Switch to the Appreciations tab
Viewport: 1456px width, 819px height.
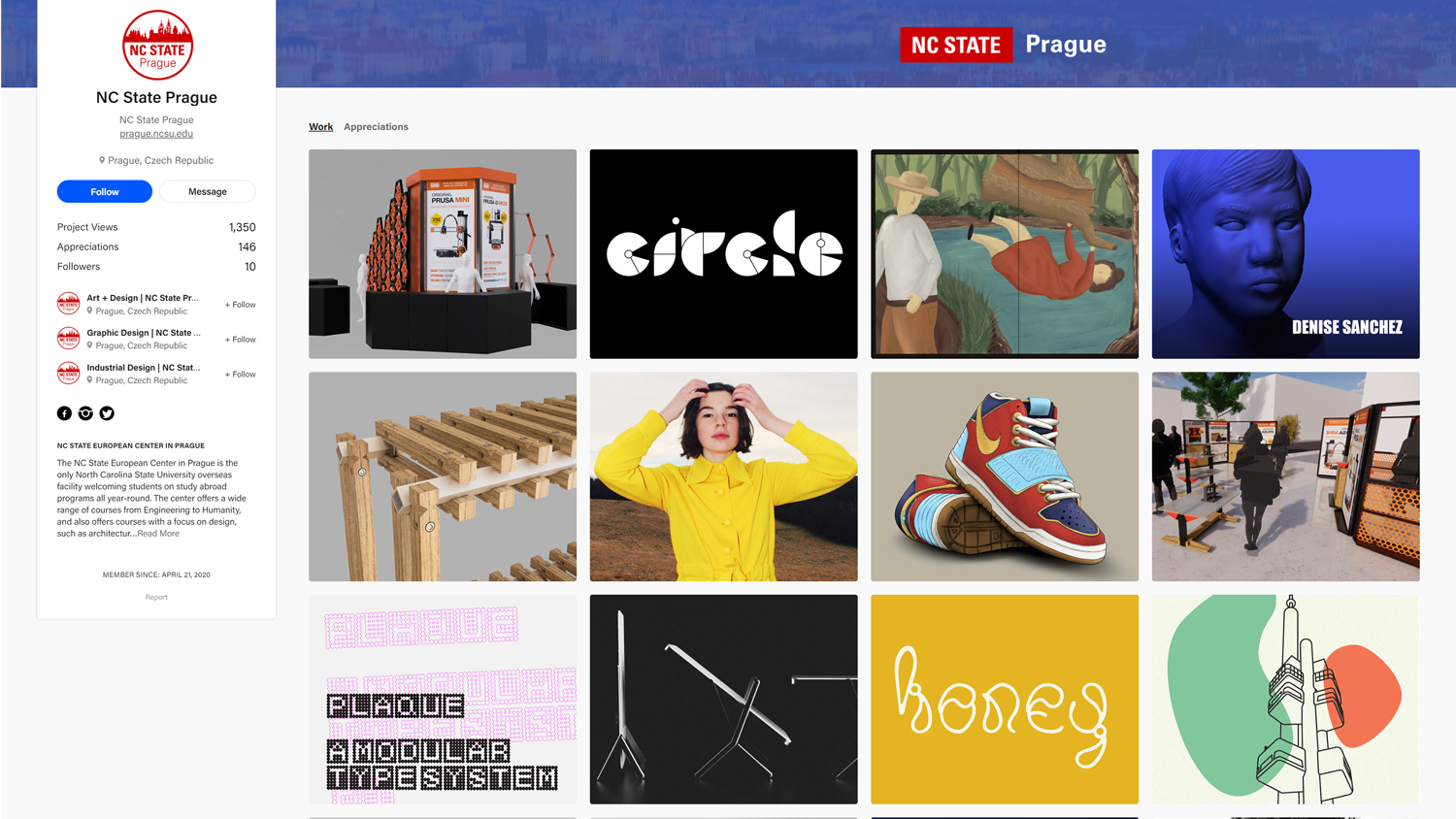point(376,127)
